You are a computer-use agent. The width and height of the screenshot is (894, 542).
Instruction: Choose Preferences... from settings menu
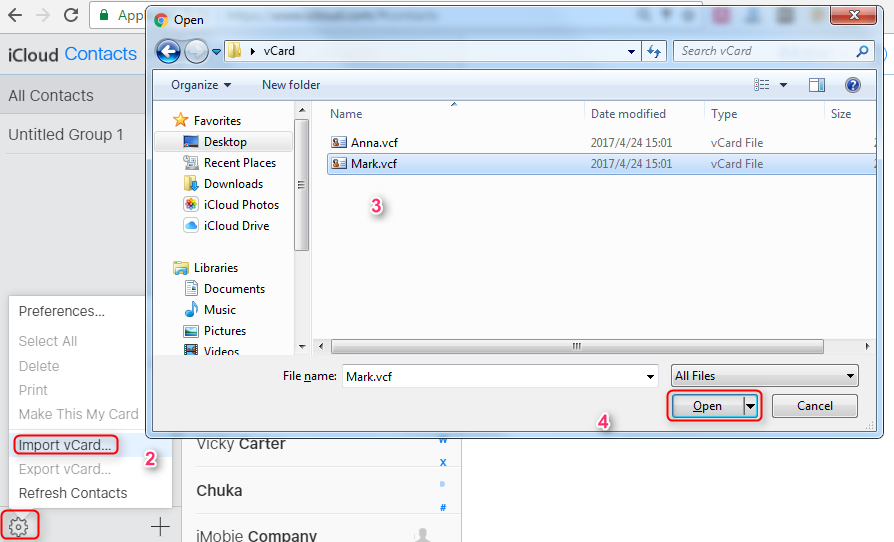tap(62, 311)
